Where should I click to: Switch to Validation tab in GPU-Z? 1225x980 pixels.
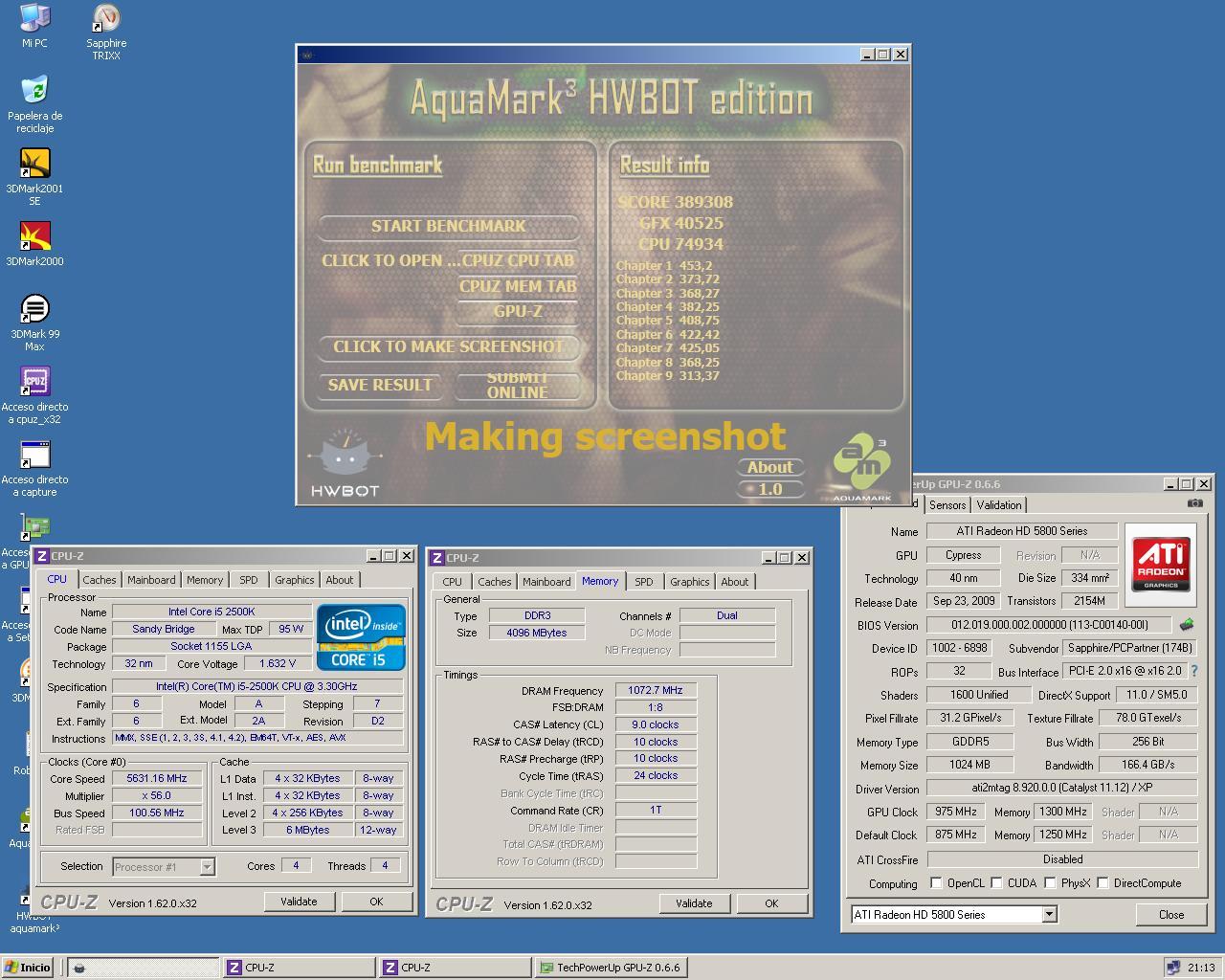coord(999,505)
